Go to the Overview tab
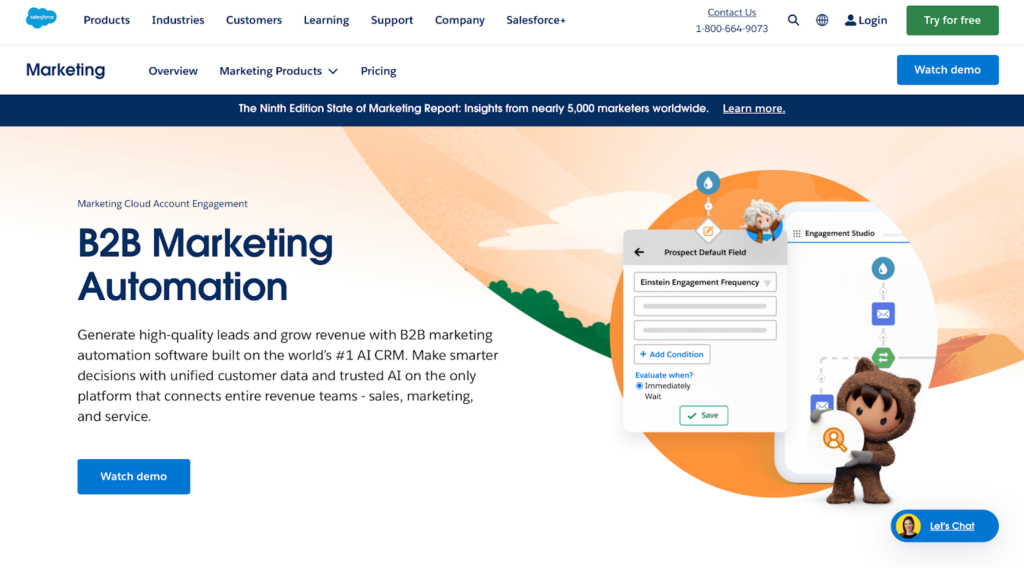 [173, 71]
